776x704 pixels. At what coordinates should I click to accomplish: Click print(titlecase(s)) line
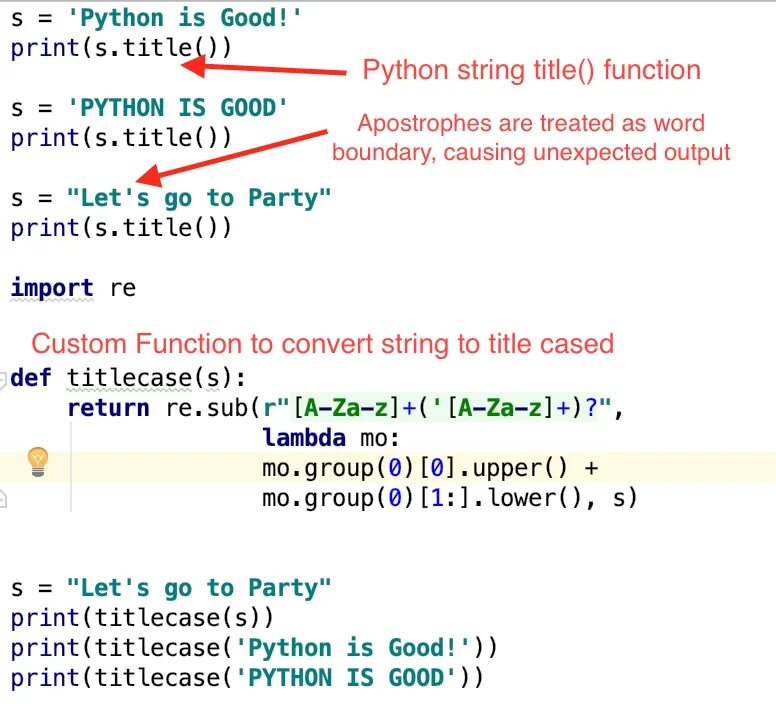tap(142, 618)
